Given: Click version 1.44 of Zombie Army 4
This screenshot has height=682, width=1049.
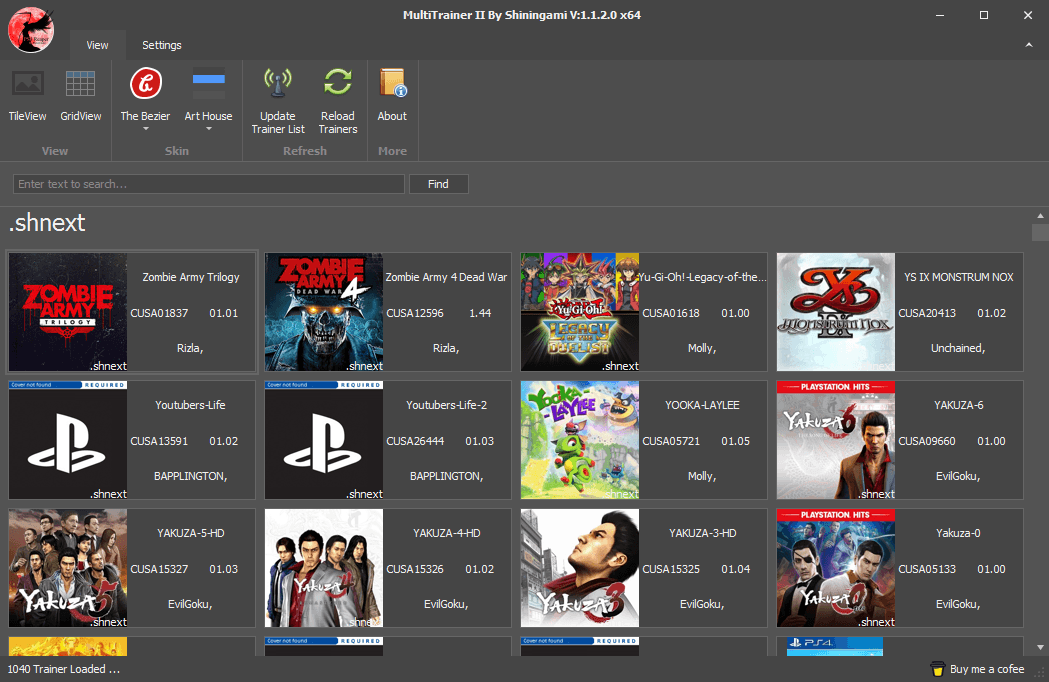Looking at the screenshot, I should (x=480, y=313).
